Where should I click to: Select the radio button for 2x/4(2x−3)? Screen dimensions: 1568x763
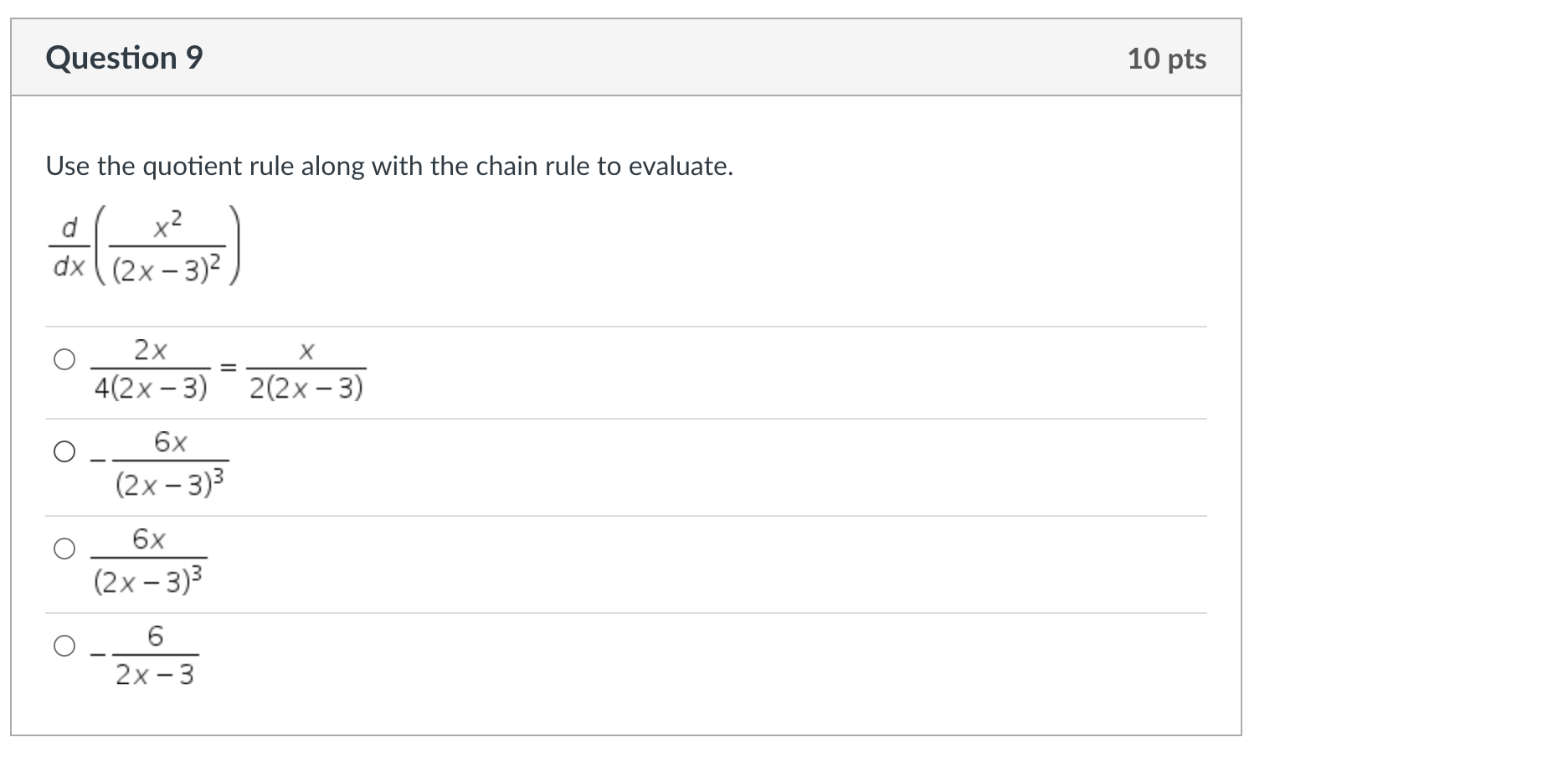[x=63, y=360]
